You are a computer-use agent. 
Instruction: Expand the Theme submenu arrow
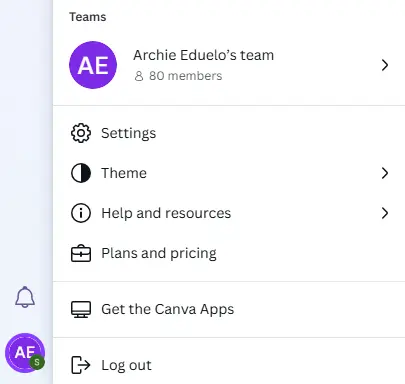(385, 173)
